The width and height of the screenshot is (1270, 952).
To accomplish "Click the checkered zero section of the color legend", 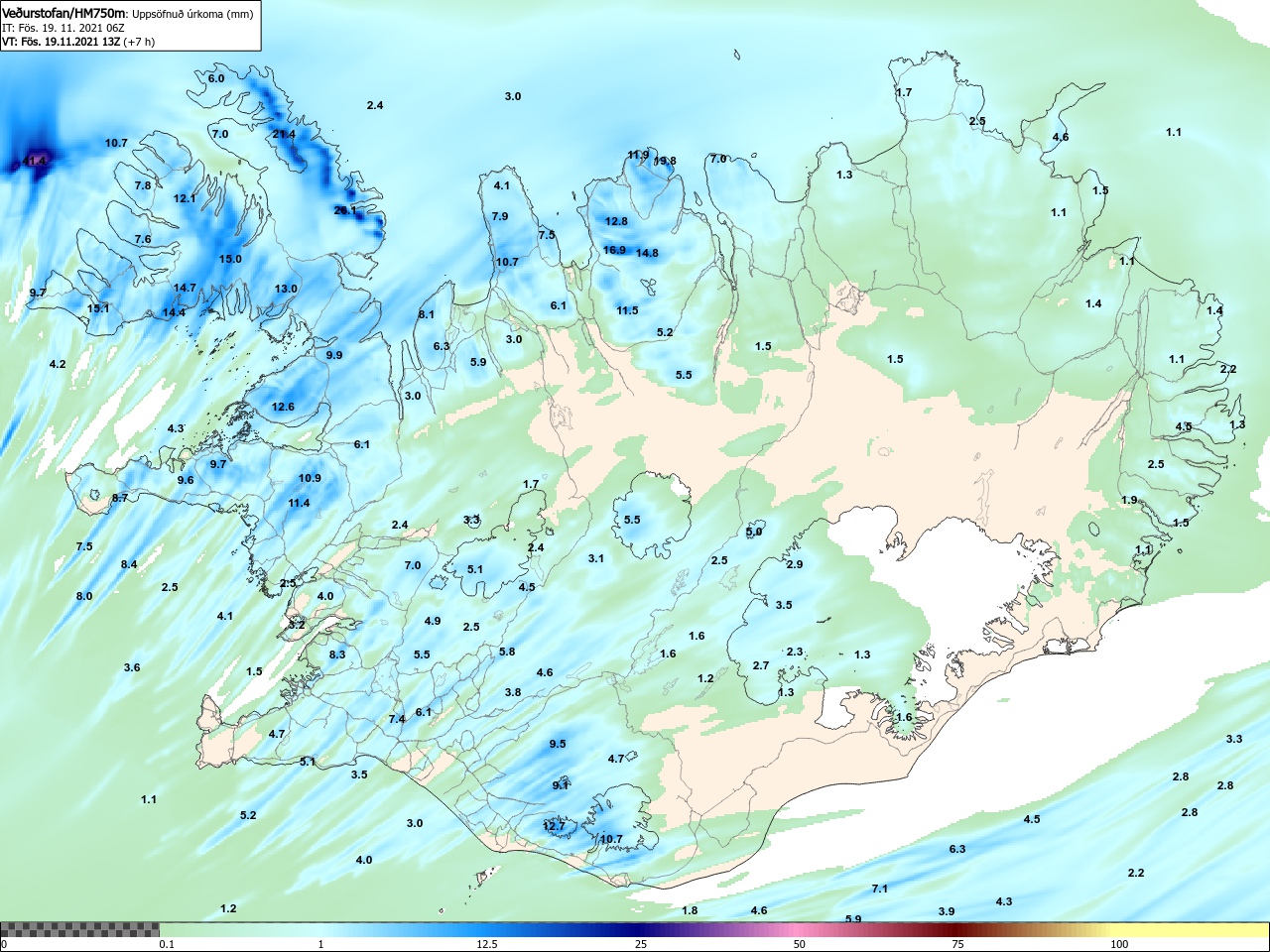I will (x=79, y=930).
